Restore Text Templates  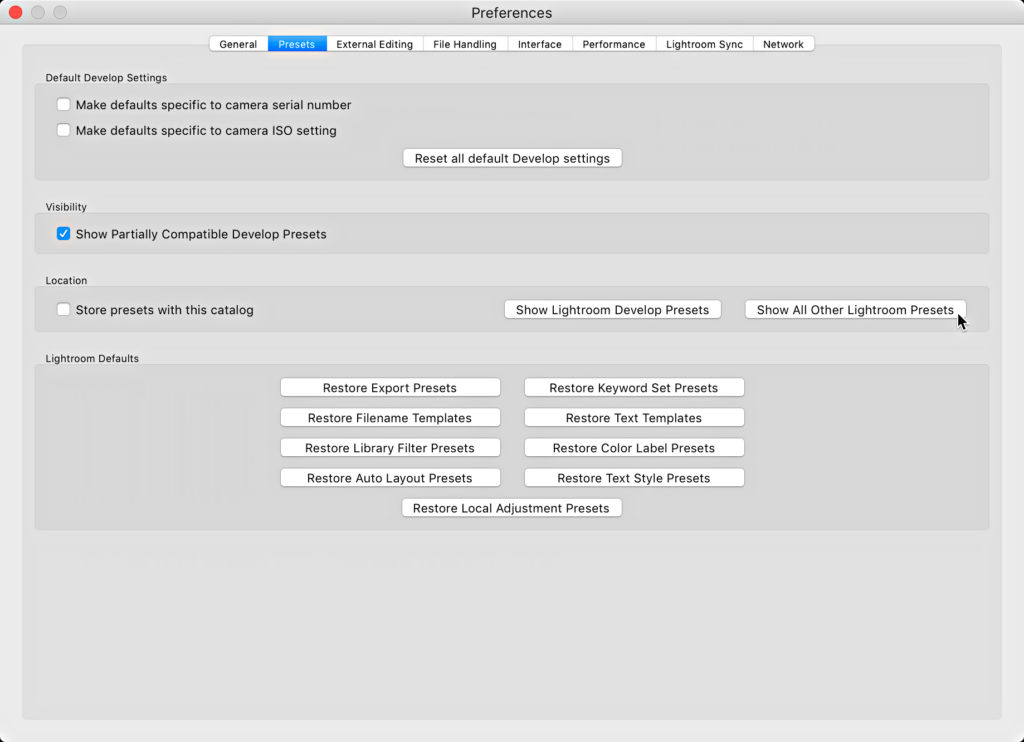(x=633, y=417)
